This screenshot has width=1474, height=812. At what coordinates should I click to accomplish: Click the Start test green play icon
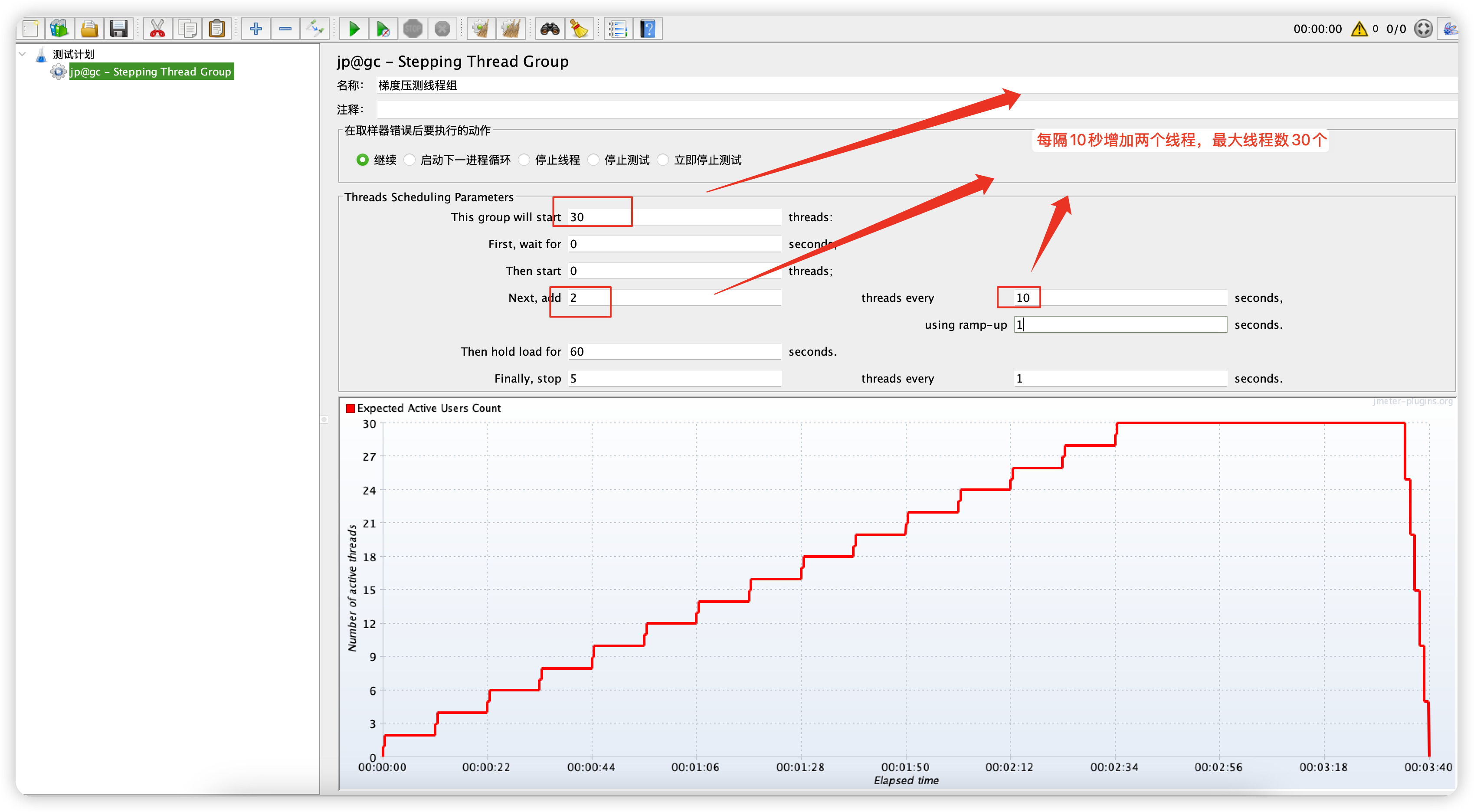coord(354,29)
